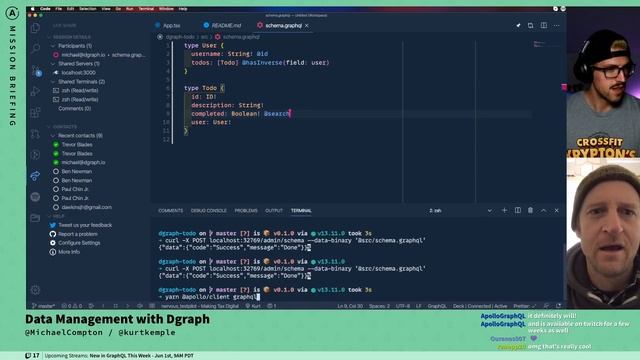This screenshot has height=360, width=640.
Task: Open the Extensions icon in activity bar
Action: (x=36, y=112)
